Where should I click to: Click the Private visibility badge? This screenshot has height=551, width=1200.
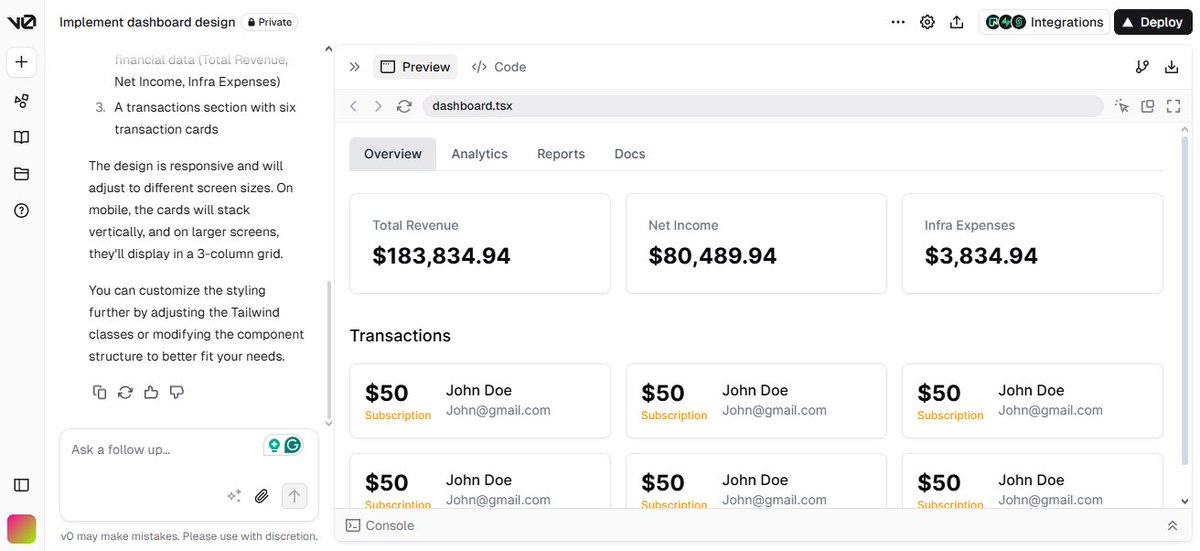coord(269,22)
